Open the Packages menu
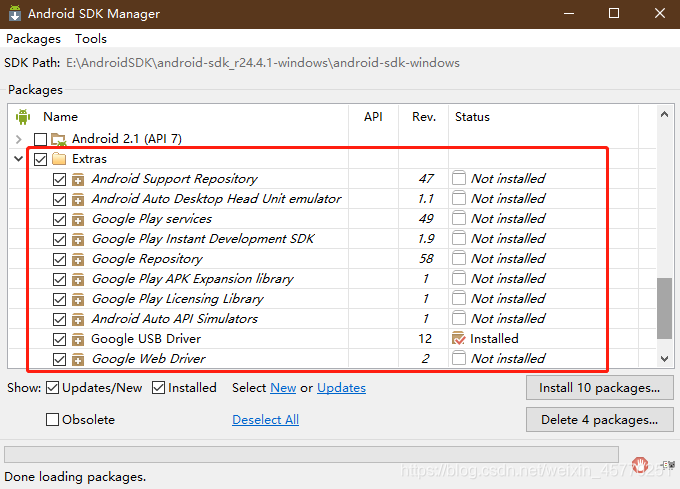The width and height of the screenshot is (680, 489). click(33, 39)
